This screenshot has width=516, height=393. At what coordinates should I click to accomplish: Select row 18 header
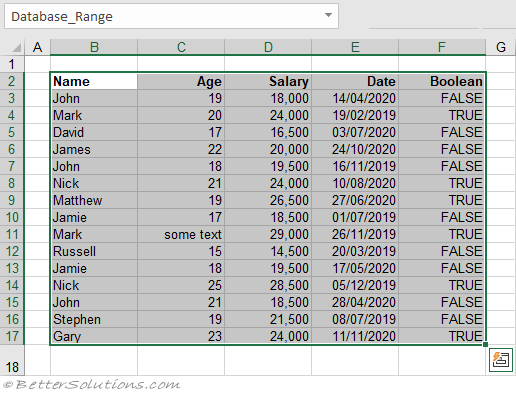point(12,360)
